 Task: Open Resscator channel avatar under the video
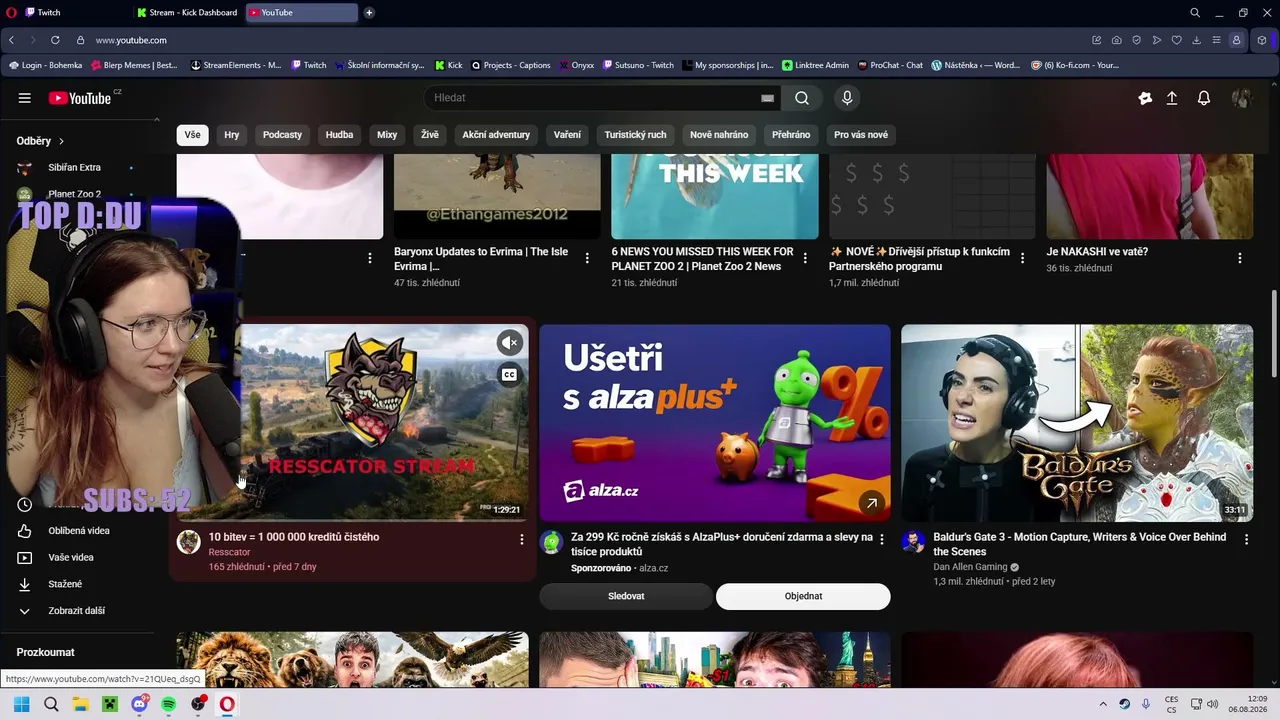189,542
